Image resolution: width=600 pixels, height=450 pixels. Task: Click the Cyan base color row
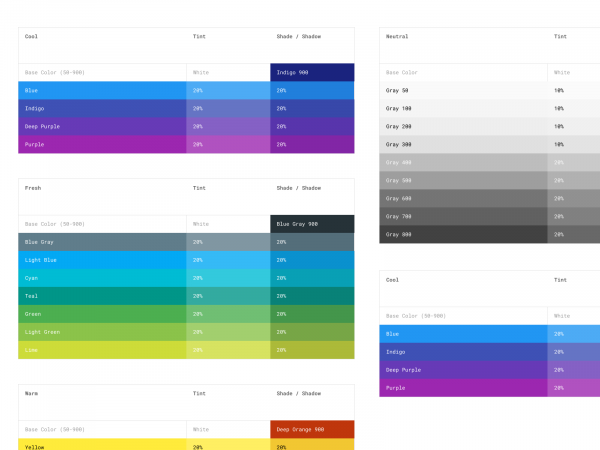click(x=102, y=278)
